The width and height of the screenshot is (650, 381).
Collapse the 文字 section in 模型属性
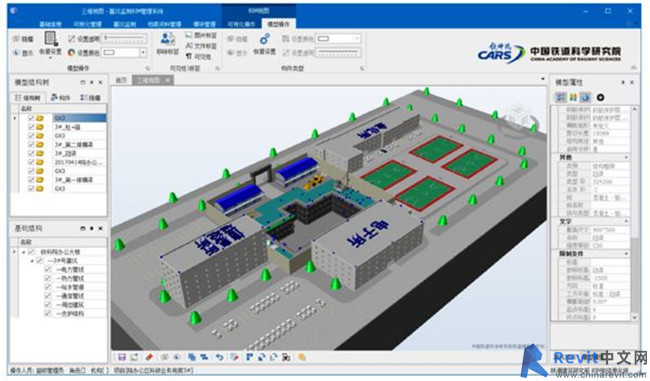(x=626, y=221)
